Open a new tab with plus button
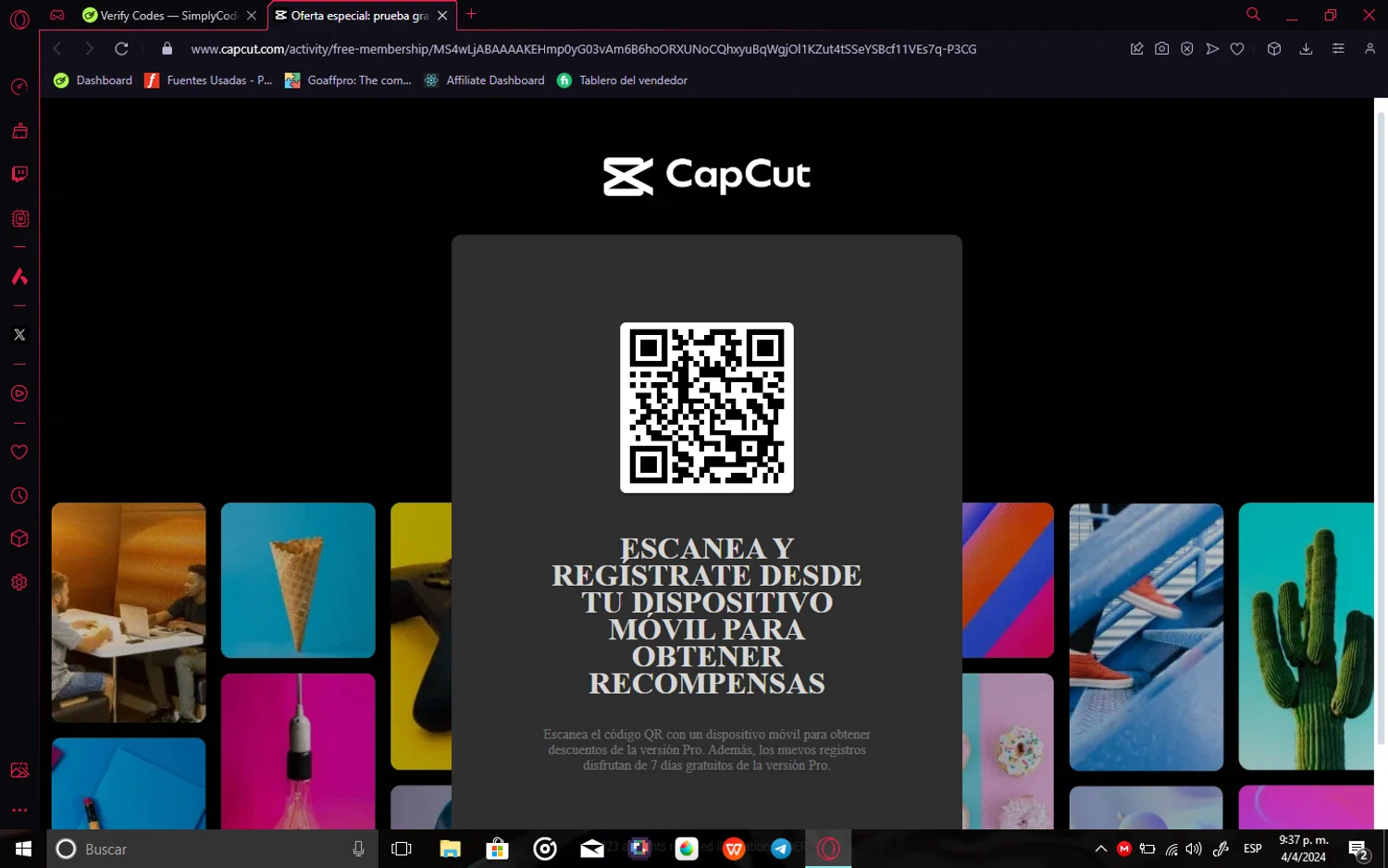The height and width of the screenshot is (868, 1388). 471,14
